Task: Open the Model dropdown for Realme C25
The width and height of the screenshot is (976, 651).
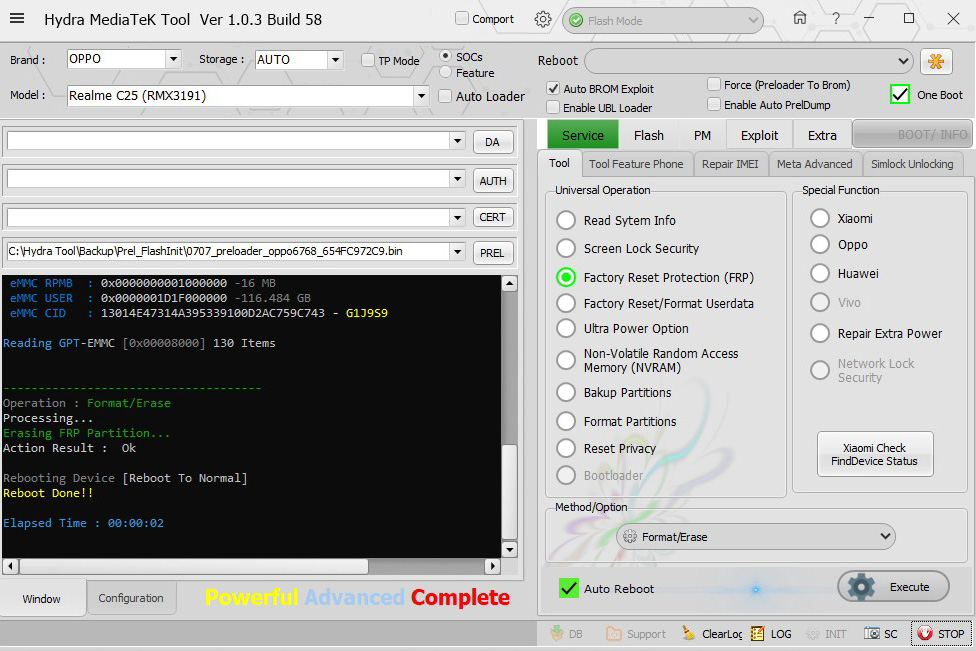Action: 421,96
